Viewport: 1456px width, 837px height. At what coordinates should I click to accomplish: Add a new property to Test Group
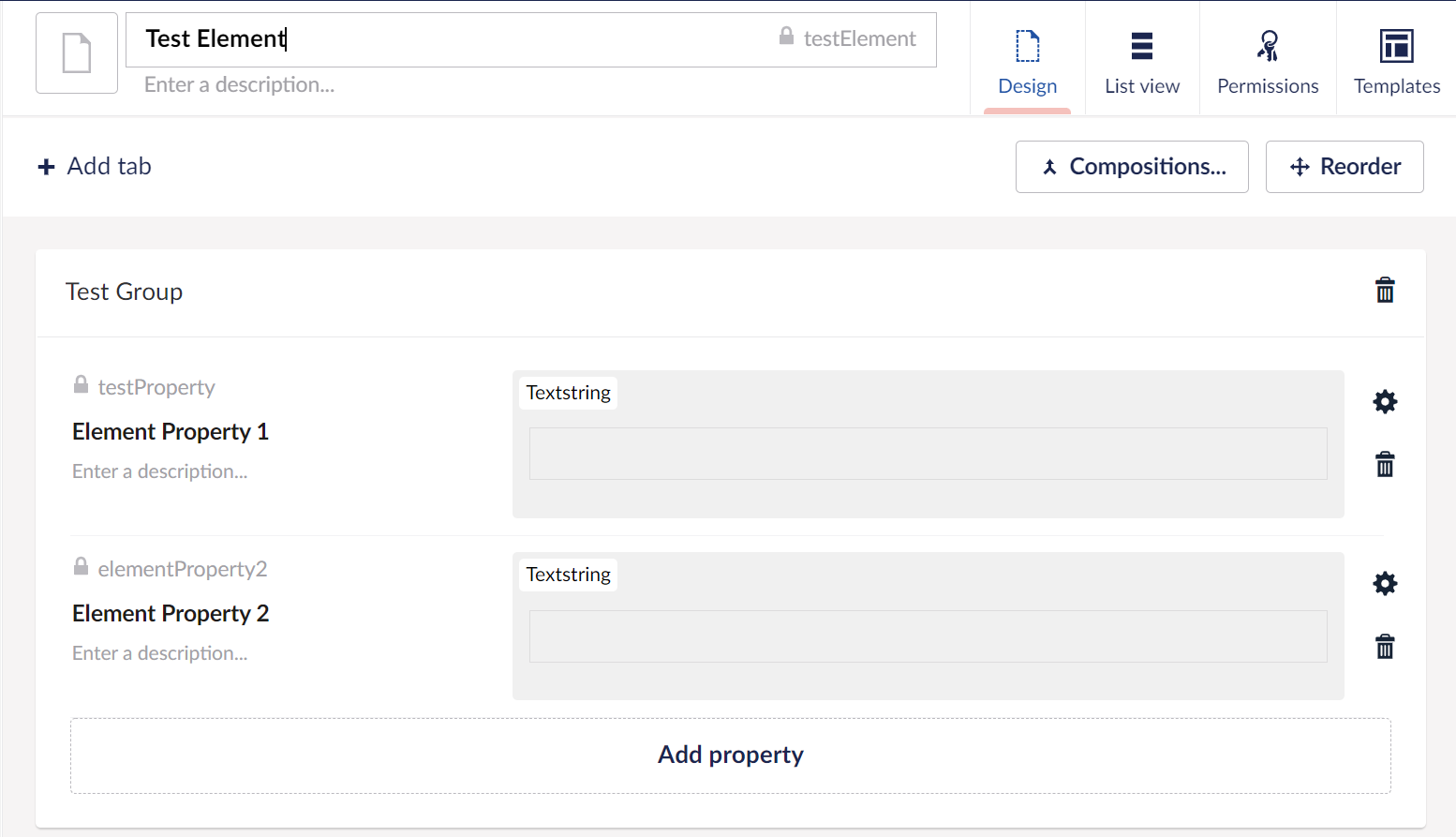(x=730, y=755)
